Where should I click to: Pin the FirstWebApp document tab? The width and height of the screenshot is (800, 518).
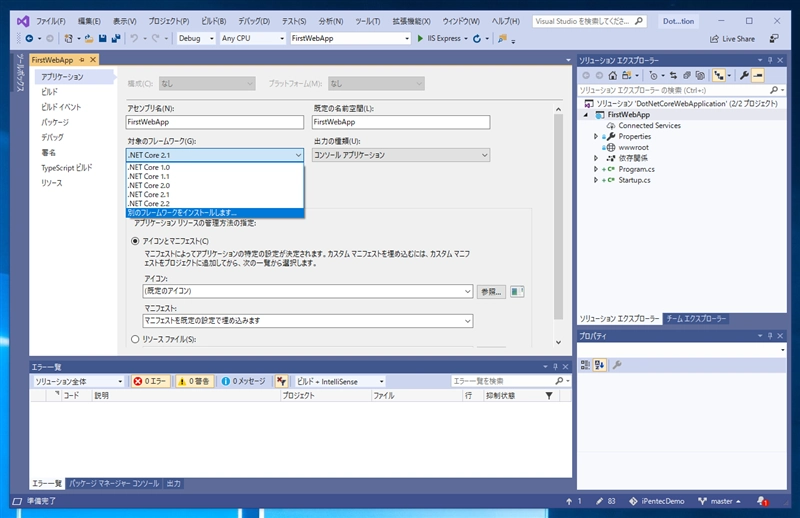pos(82,60)
